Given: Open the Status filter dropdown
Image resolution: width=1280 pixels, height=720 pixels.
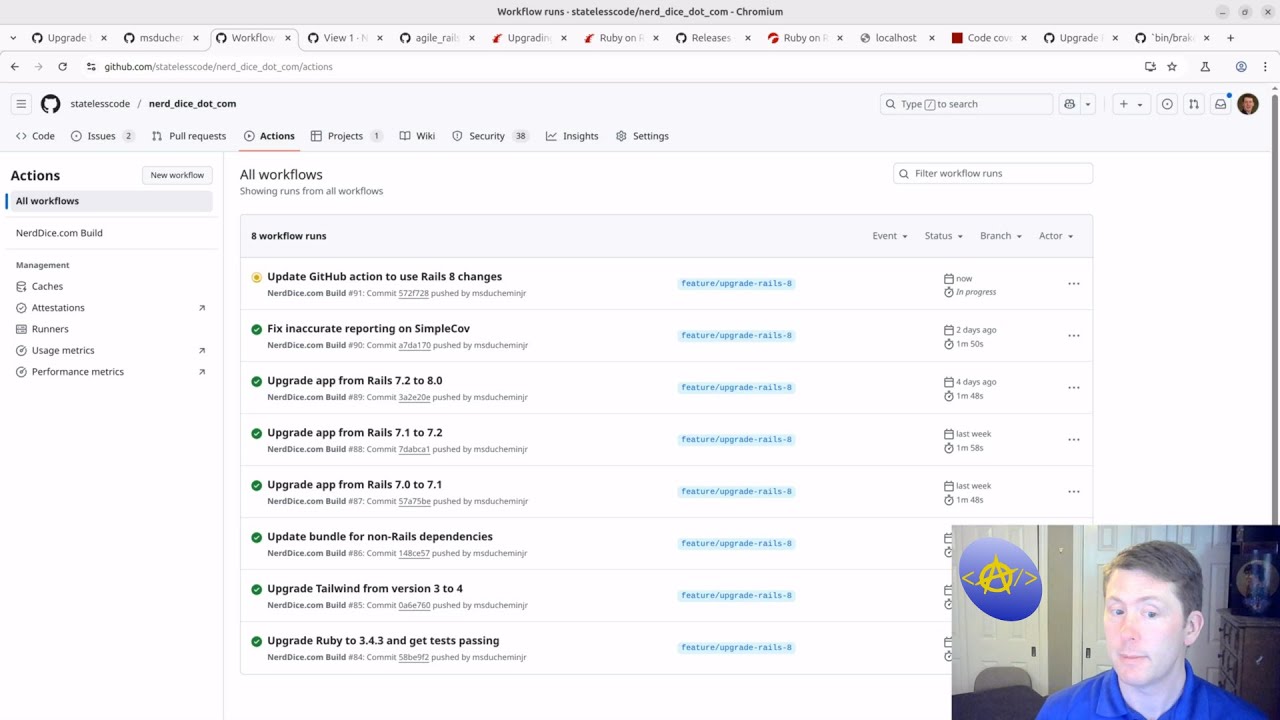Looking at the screenshot, I should pyautogui.click(x=944, y=236).
